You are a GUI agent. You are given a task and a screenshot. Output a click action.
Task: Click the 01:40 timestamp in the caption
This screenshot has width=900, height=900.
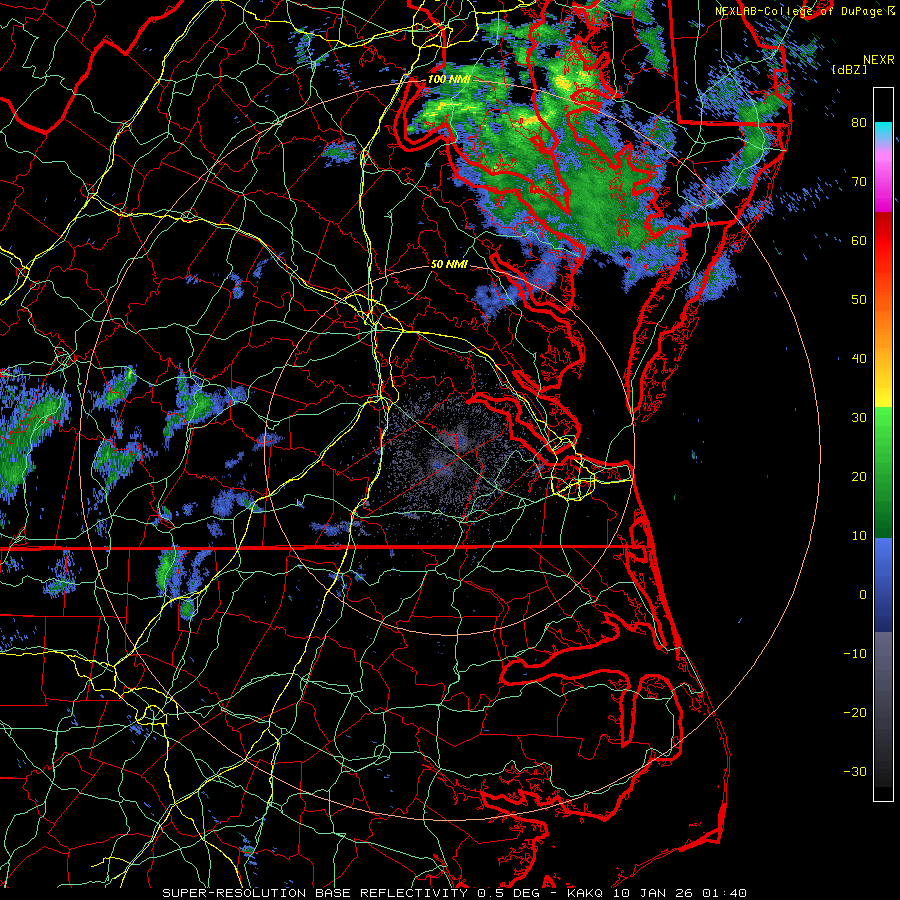point(724,893)
